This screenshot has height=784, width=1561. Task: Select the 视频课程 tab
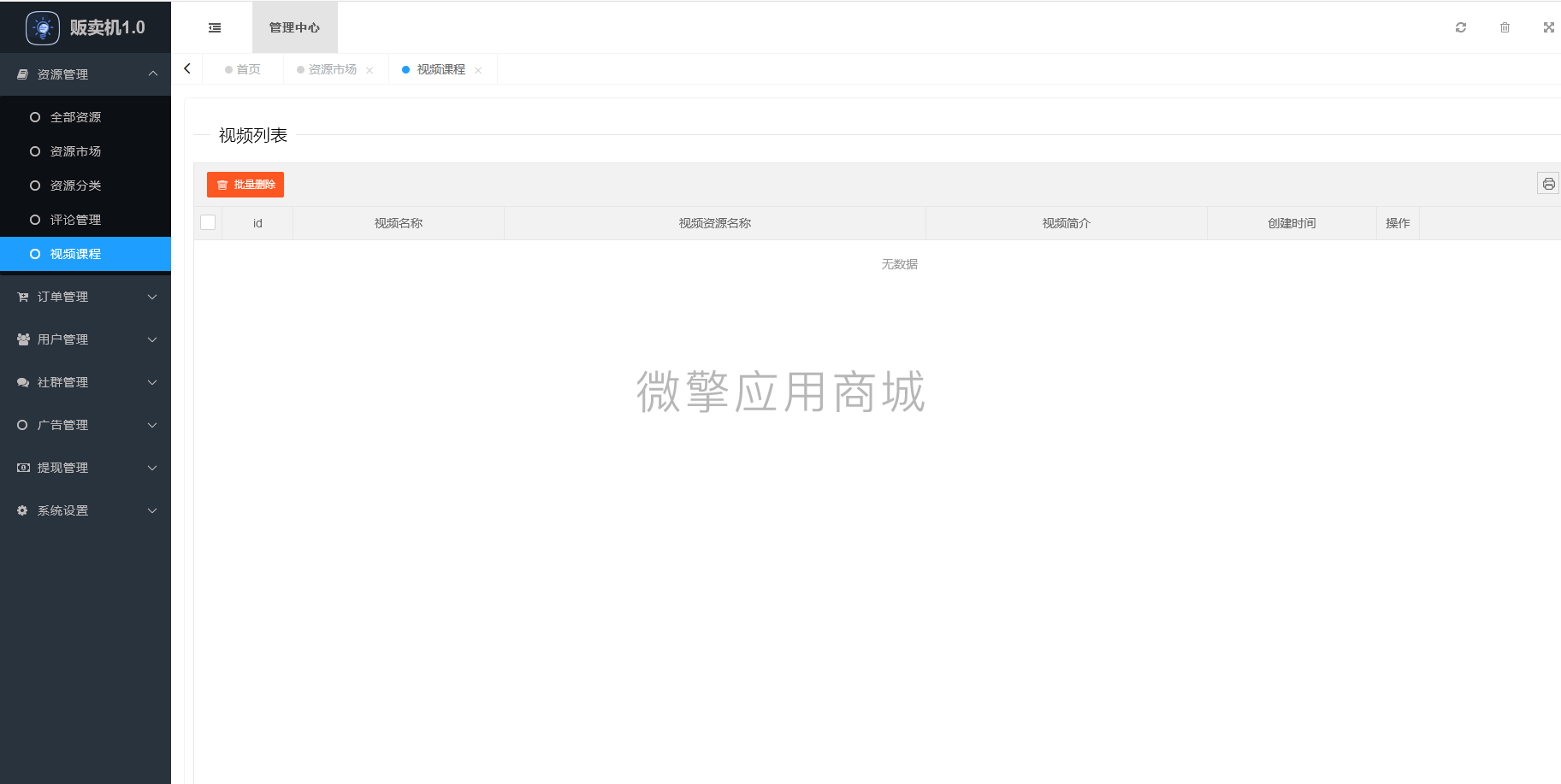(x=441, y=69)
